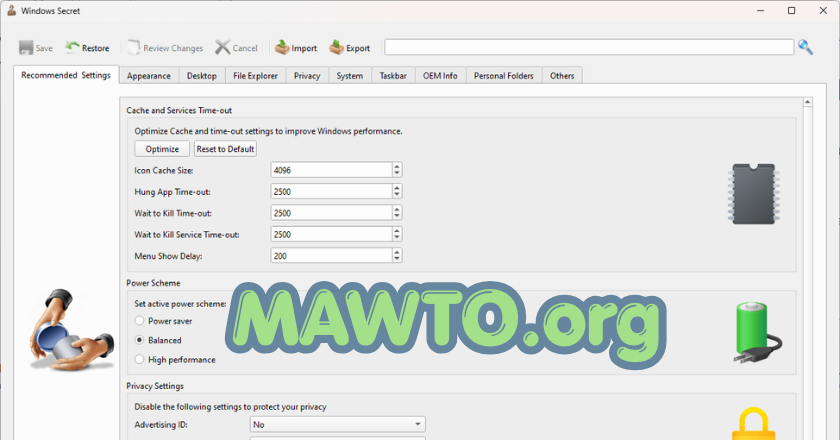840x440 pixels.
Task: Click the Windows Secret title bar icon
Action: pos(11,10)
